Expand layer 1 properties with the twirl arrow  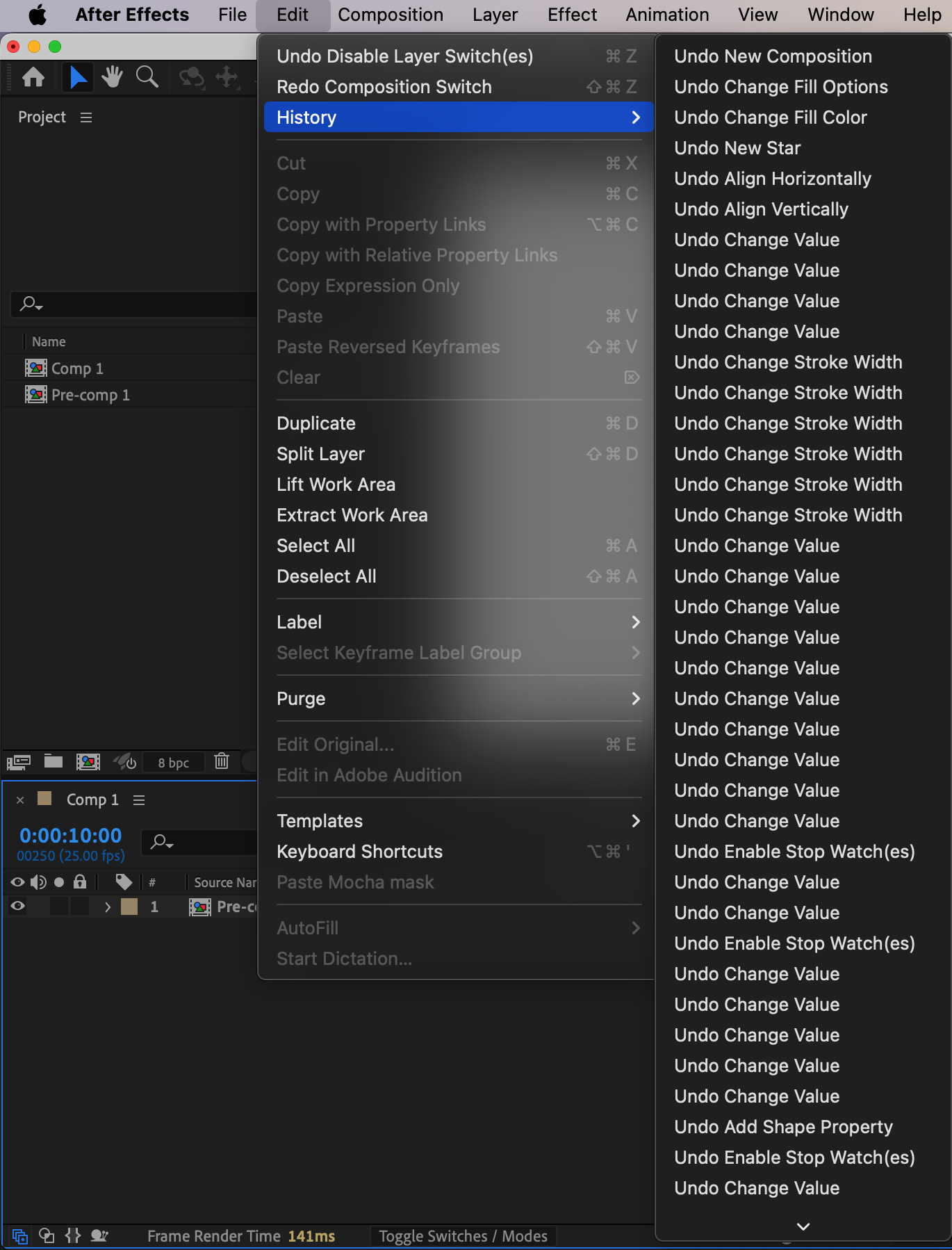tap(107, 907)
